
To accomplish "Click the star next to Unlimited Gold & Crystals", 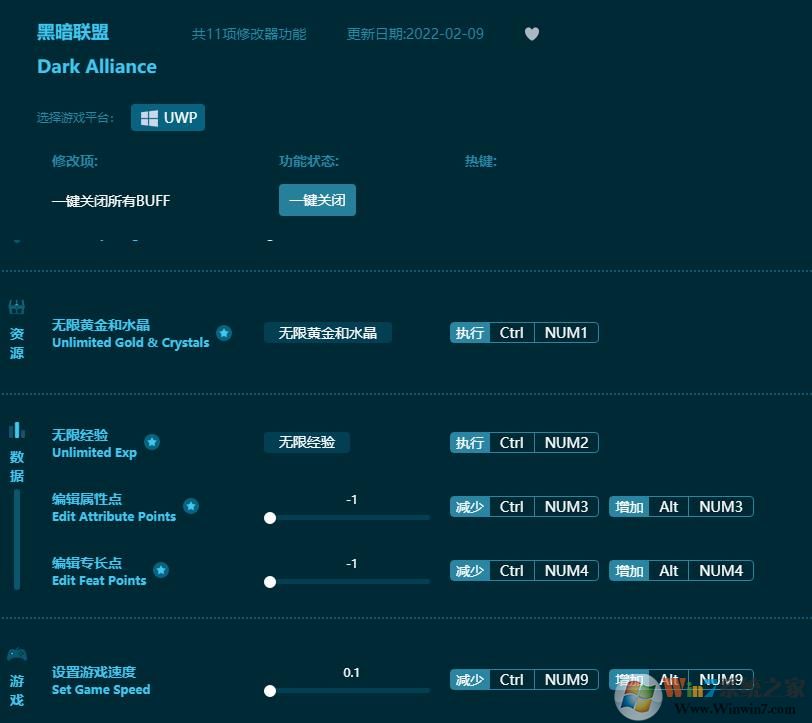I will click(x=224, y=333).
